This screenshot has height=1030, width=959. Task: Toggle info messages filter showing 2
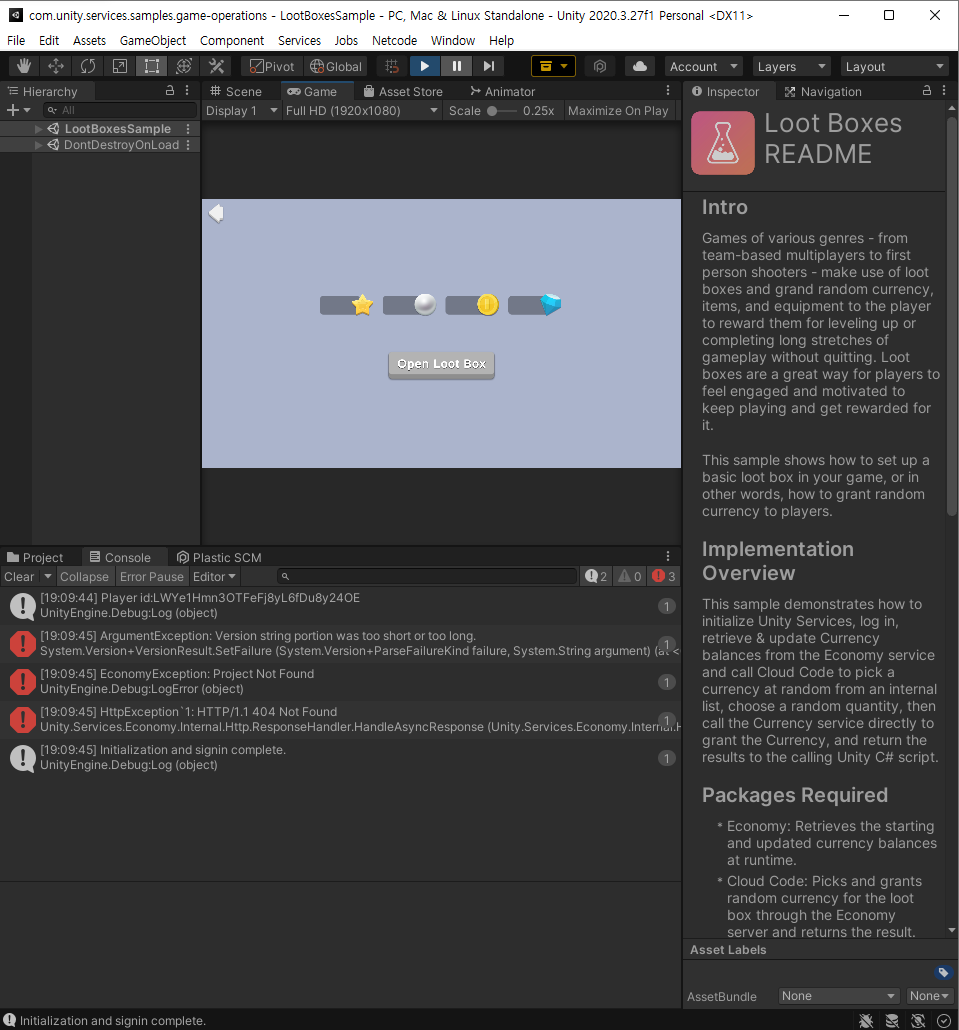click(x=596, y=576)
